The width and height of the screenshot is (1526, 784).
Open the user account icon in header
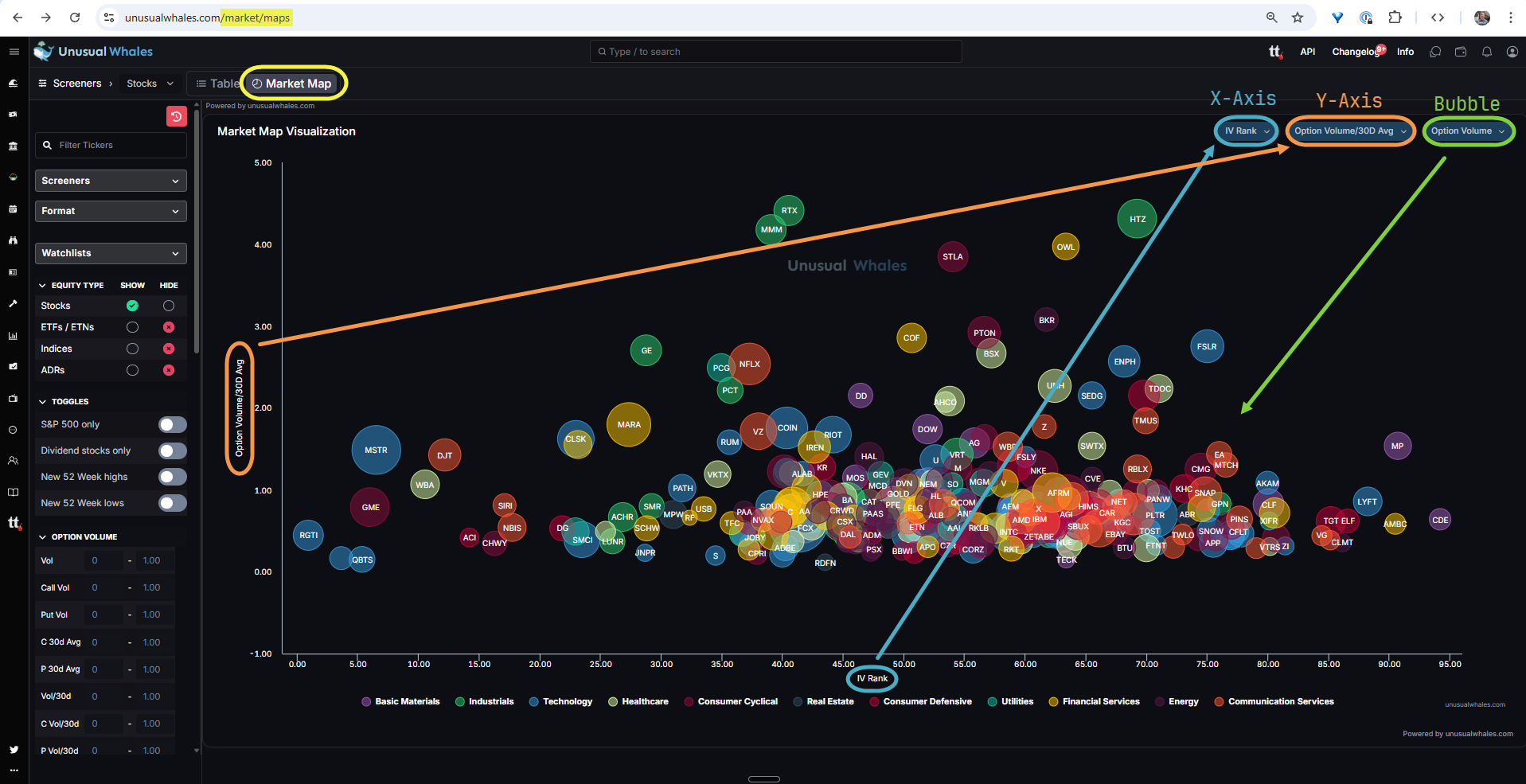[1512, 52]
